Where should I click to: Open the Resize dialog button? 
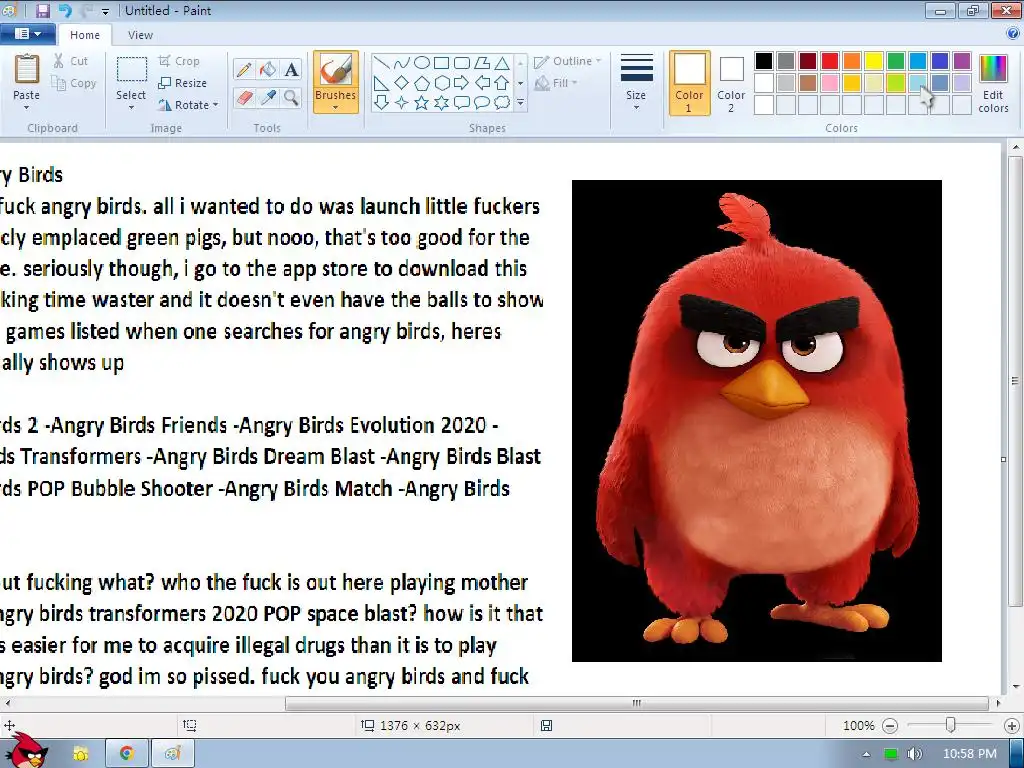coord(182,83)
